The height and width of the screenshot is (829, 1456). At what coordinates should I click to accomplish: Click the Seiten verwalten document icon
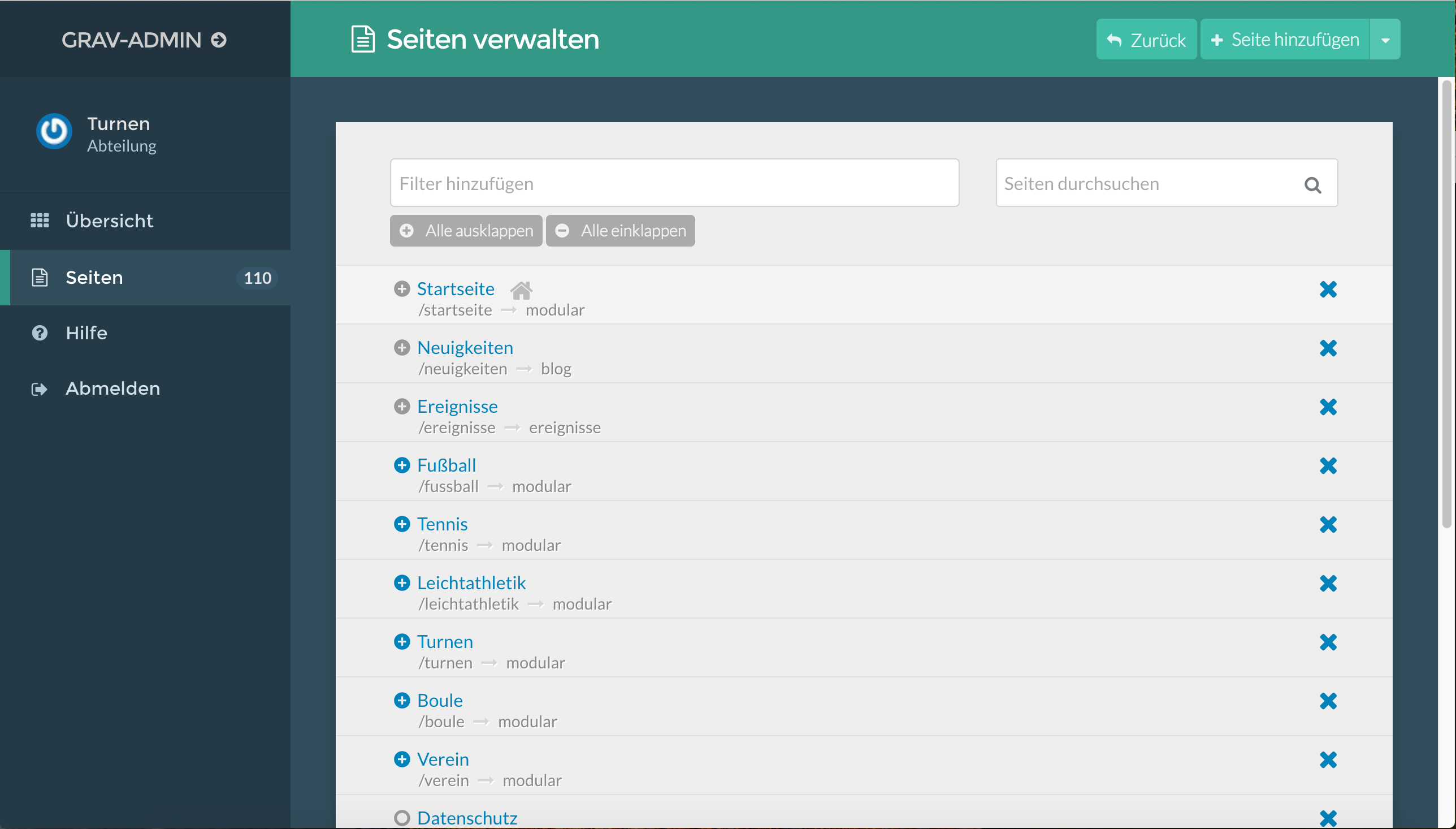click(x=362, y=39)
